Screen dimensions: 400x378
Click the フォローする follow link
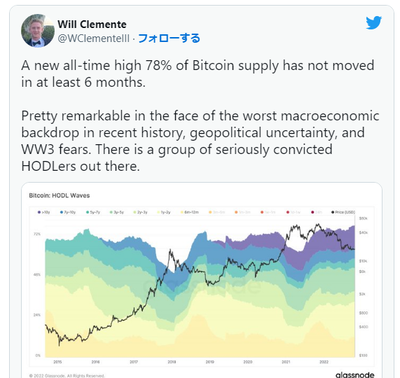169,38
